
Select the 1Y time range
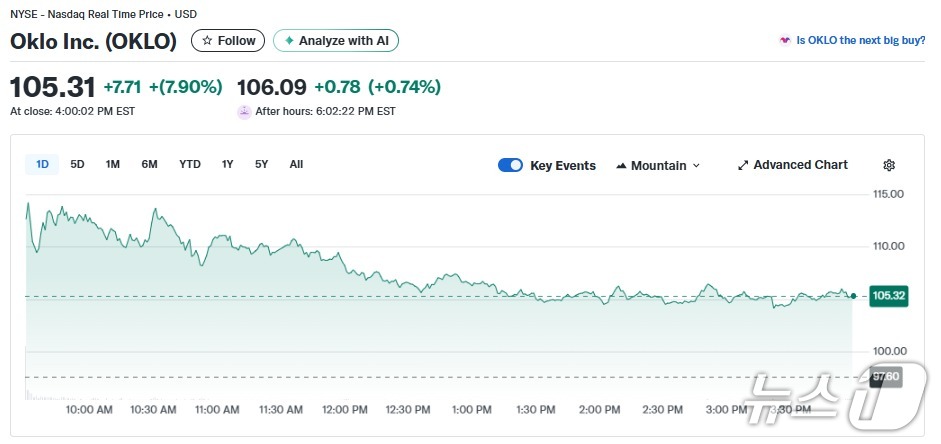coord(228,164)
